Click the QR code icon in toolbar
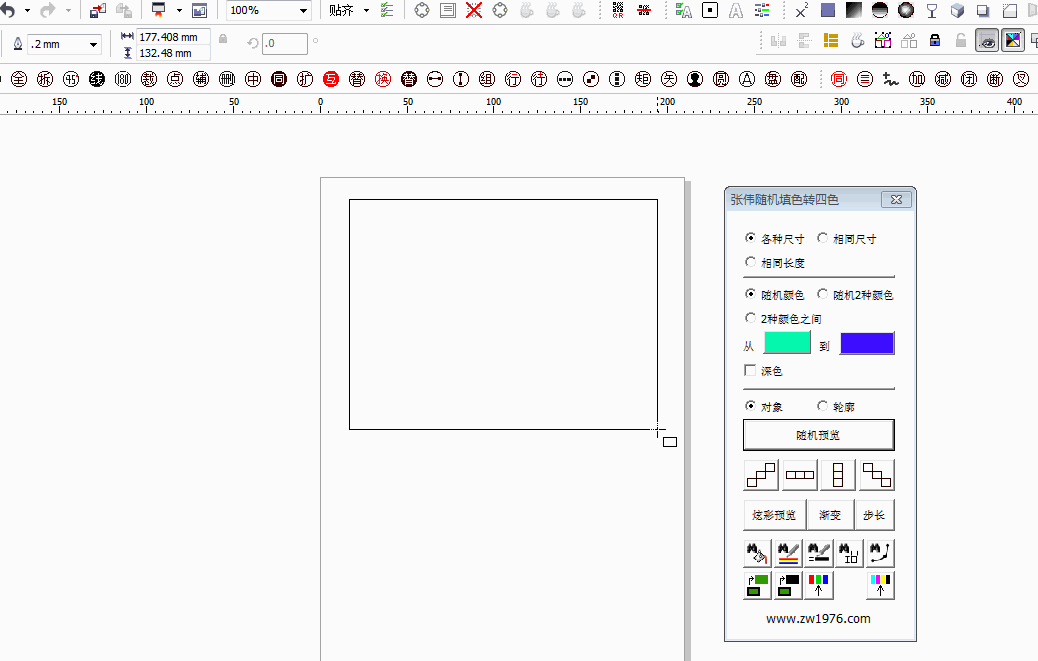 [x=619, y=11]
